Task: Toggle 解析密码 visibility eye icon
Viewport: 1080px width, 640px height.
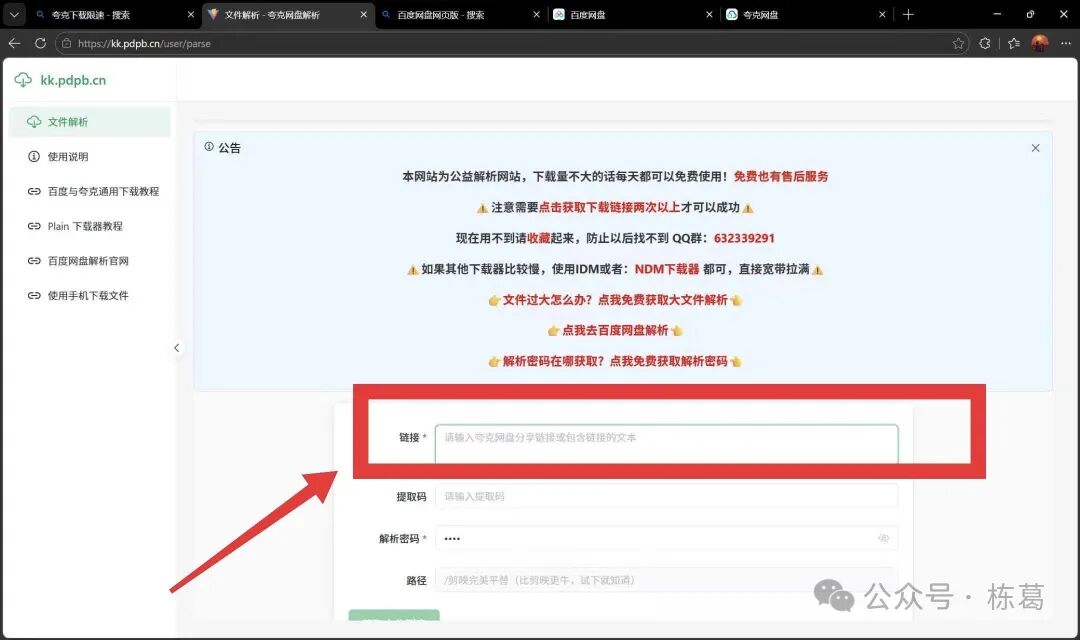Action: pos(883,538)
